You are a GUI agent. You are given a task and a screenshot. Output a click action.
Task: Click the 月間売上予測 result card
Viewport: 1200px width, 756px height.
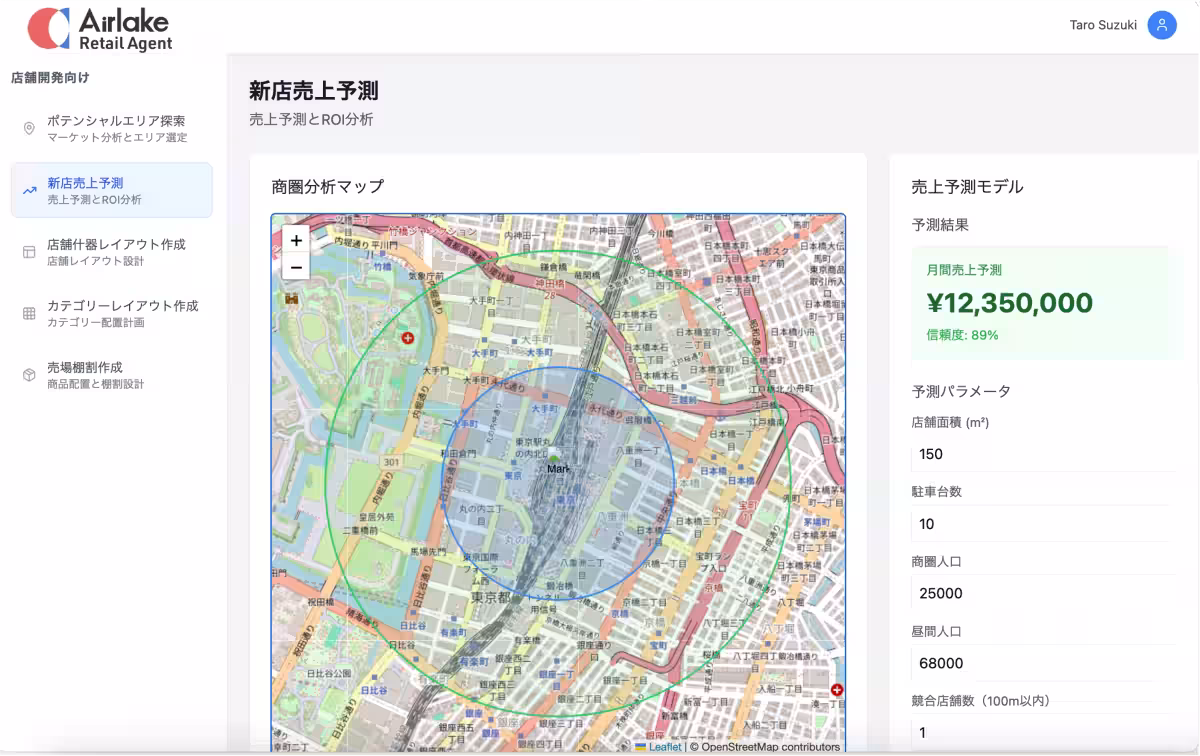pyautogui.click(x=1046, y=302)
